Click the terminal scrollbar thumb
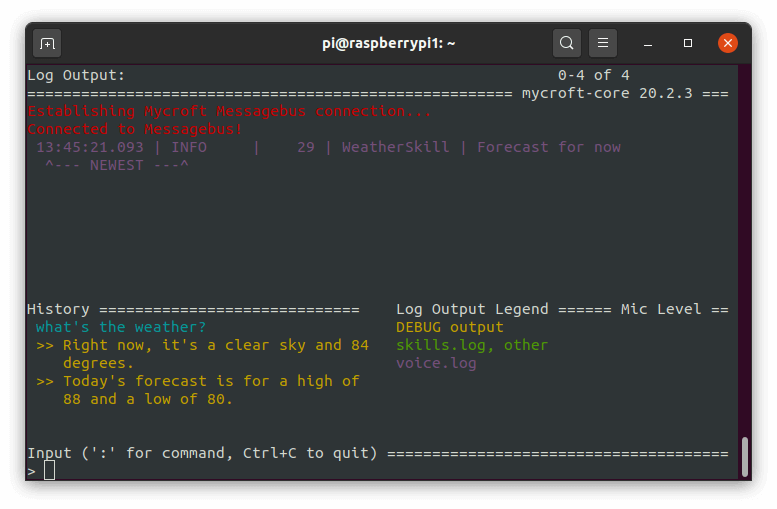This screenshot has width=777, height=509. click(x=745, y=456)
